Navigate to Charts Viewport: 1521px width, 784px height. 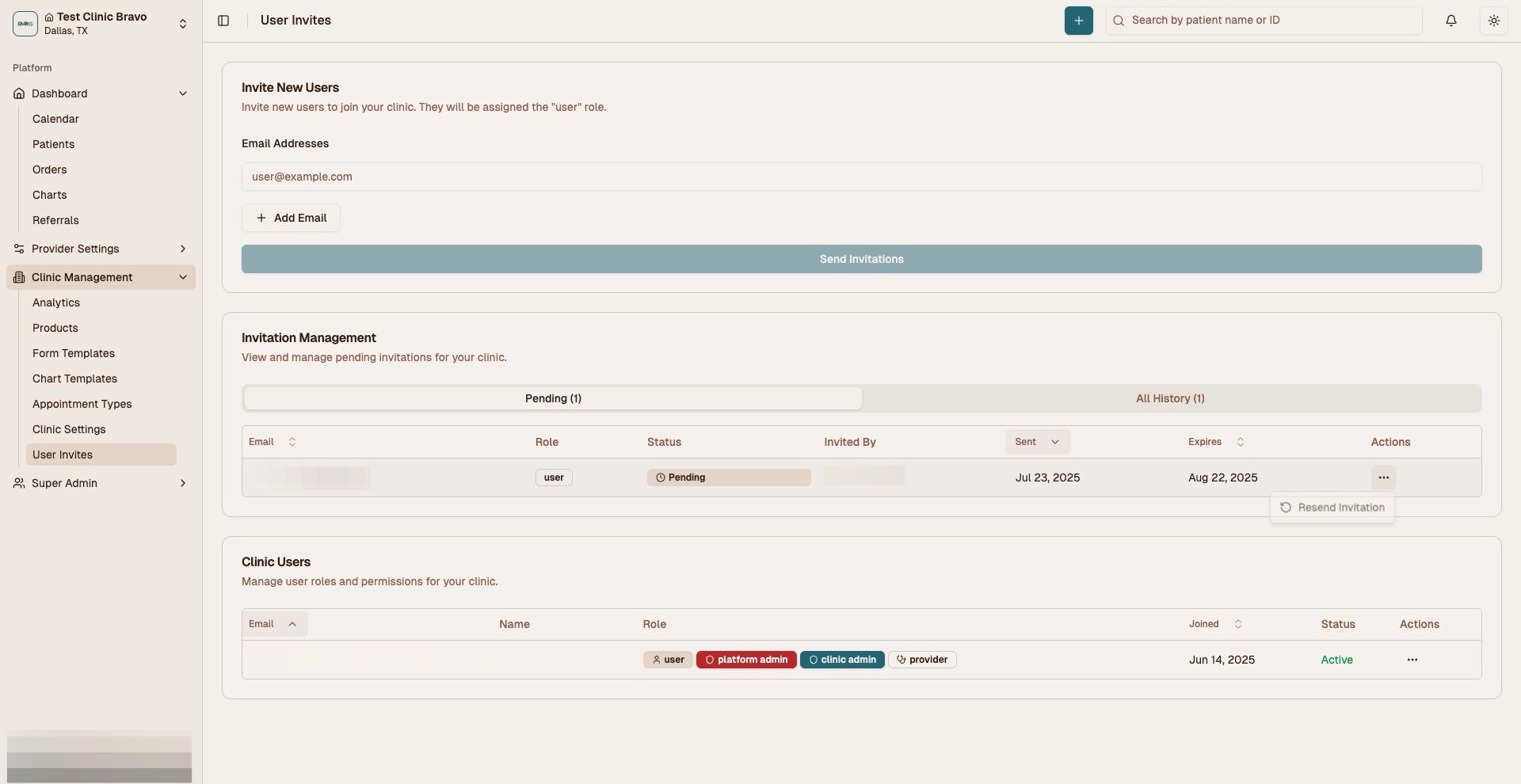49,195
